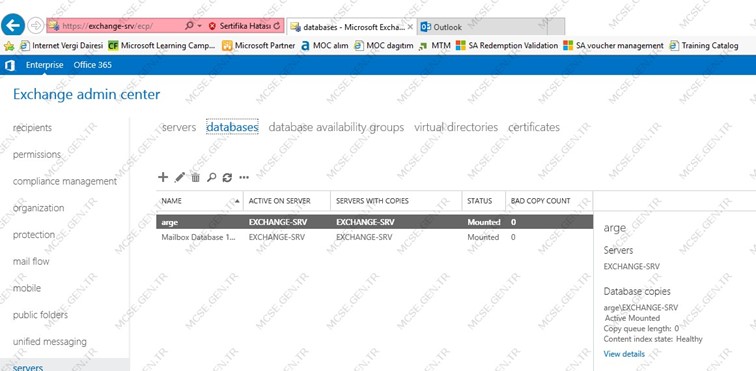Image resolution: width=756 pixels, height=371 pixels.
Task: Open mobile in the left navigation
Action: pyautogui.click(x=27, y=288)
